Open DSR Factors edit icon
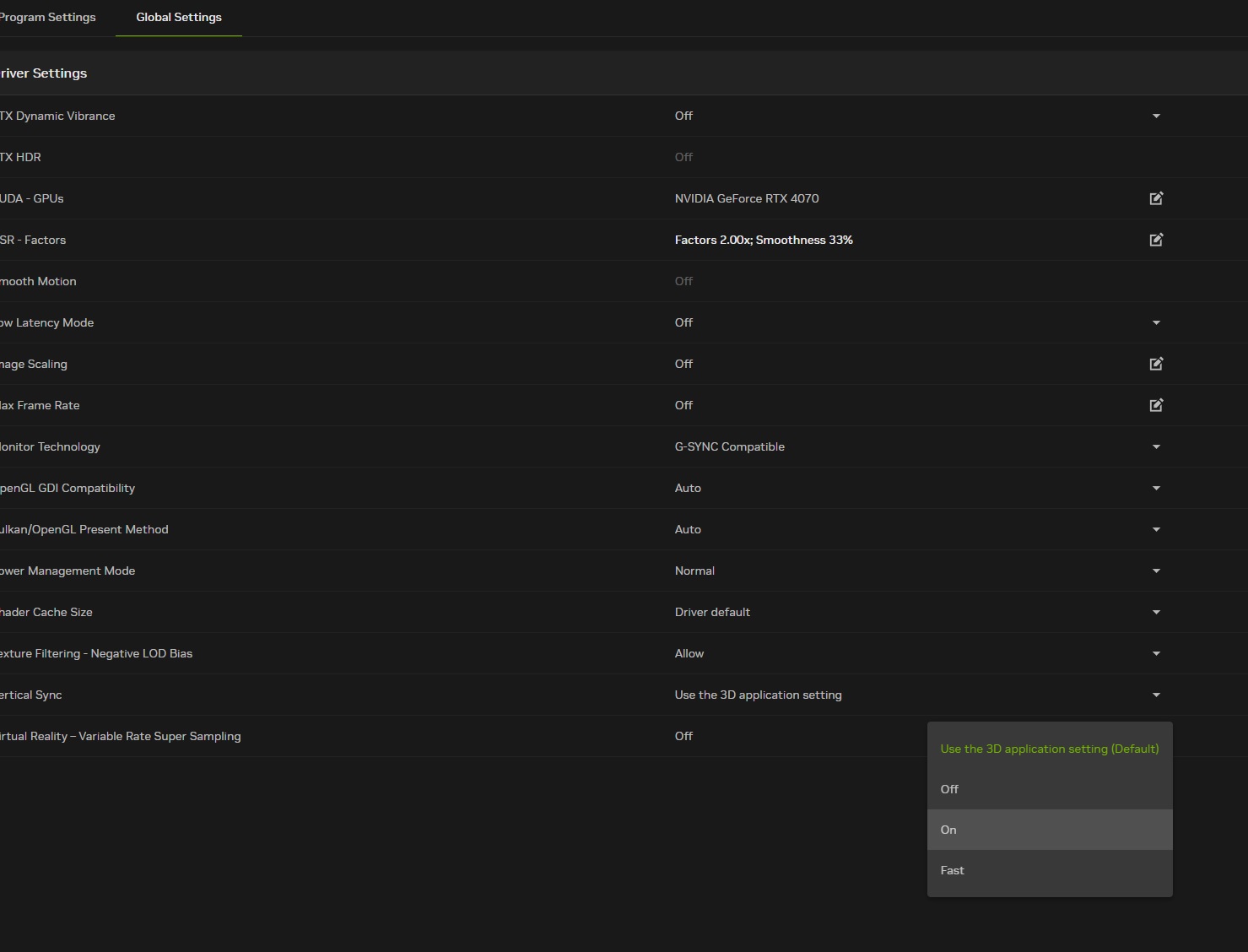Image resolution: width=1248 pixels, height=952 pixels. point(1156,240)
